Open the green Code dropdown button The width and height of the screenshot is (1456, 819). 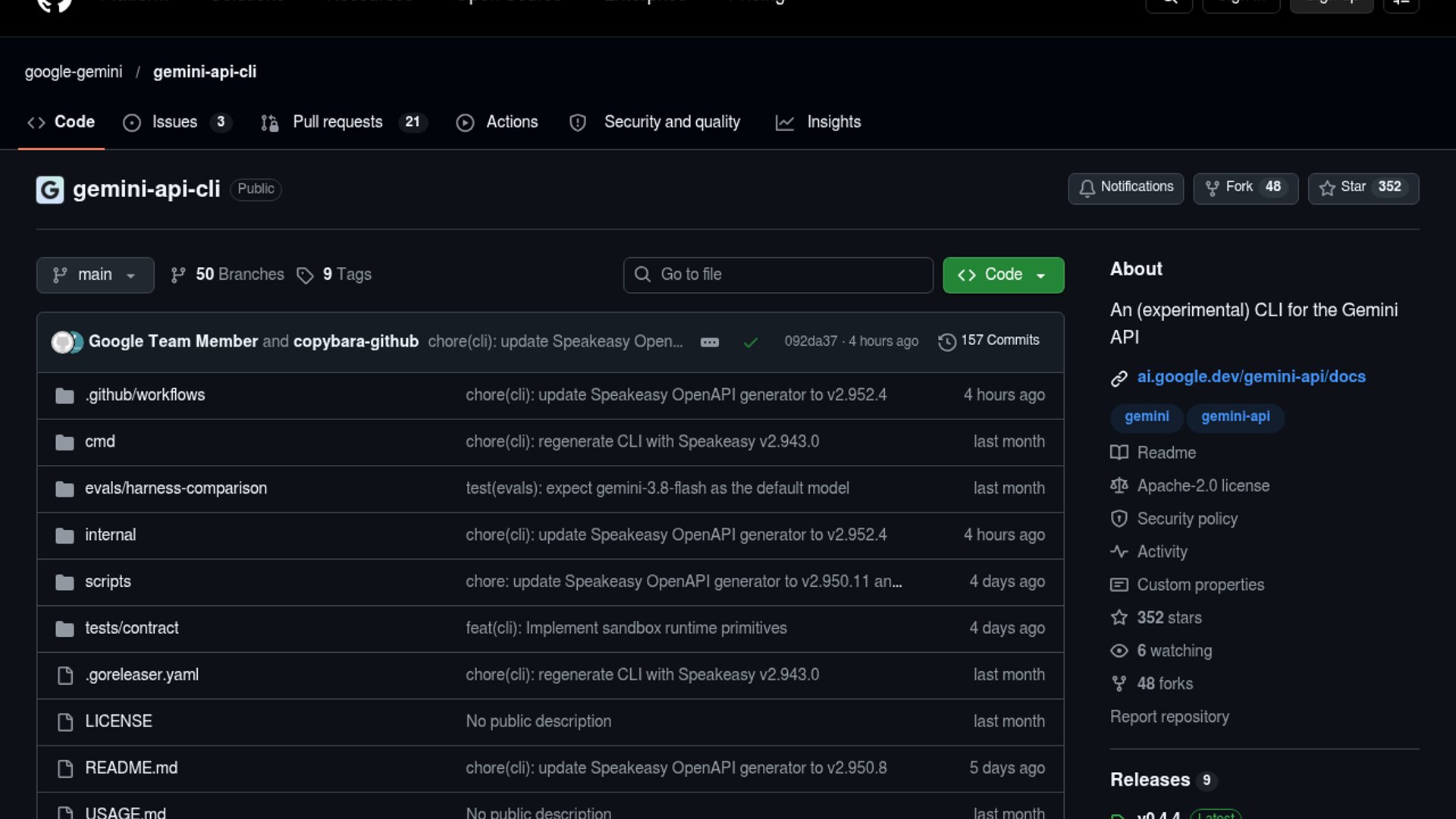click(x=1003, y=275)
